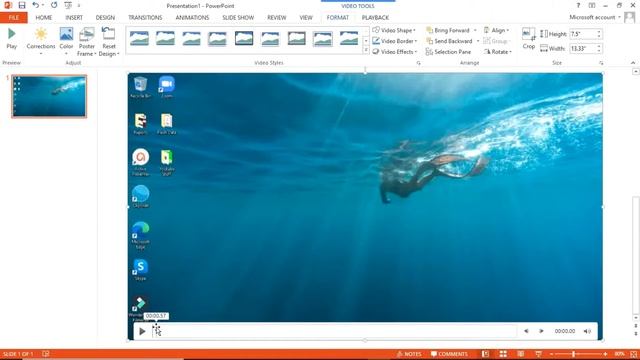The image size is (640, 360).
Task: Fit slide to current window
Action: click(634, 354)
